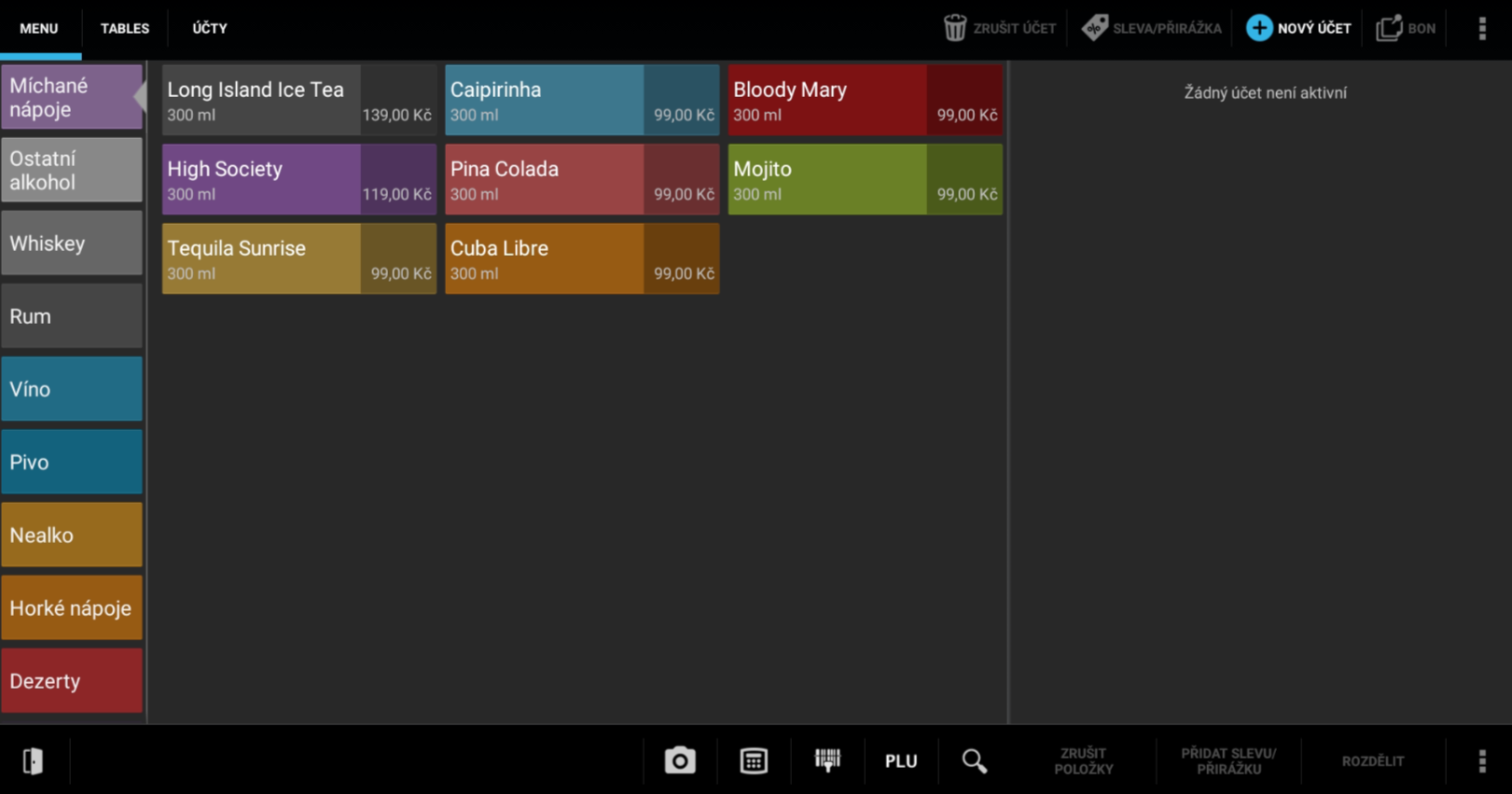Create new bill with Nový účet plus

click(x=1259, y=28)
